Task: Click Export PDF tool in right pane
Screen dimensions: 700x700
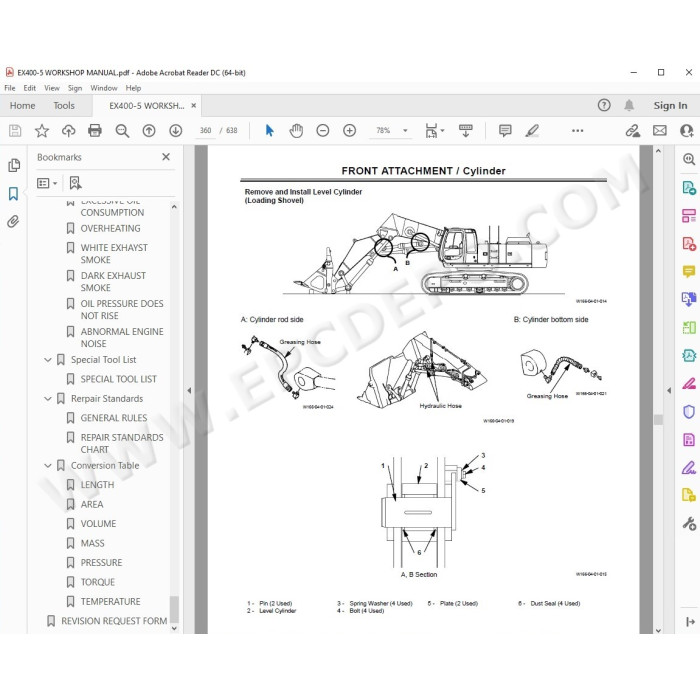Action: tap(689, 188)
